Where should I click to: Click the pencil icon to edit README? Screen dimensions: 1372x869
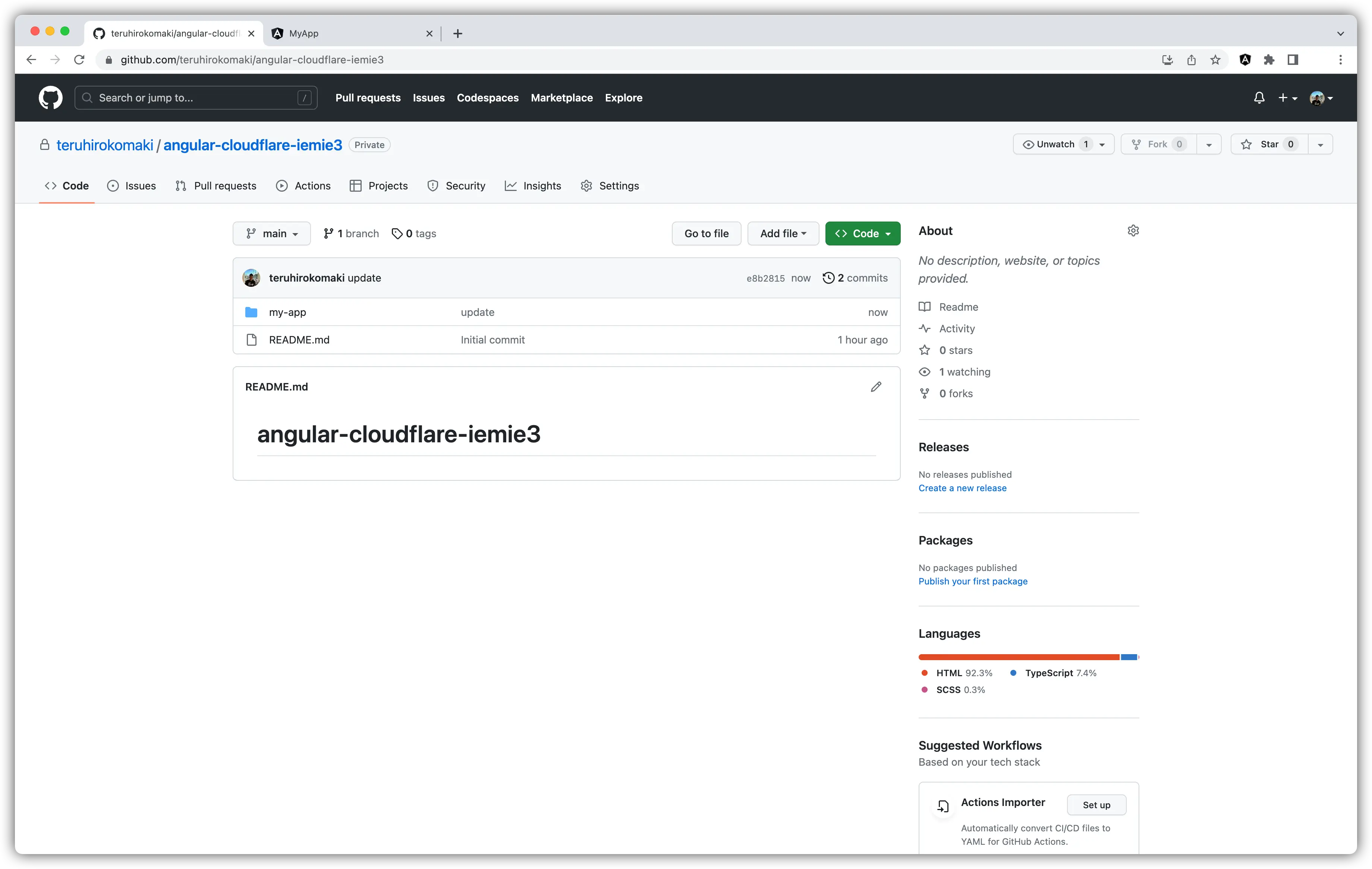pyautogui.click(x=876, y=386)
